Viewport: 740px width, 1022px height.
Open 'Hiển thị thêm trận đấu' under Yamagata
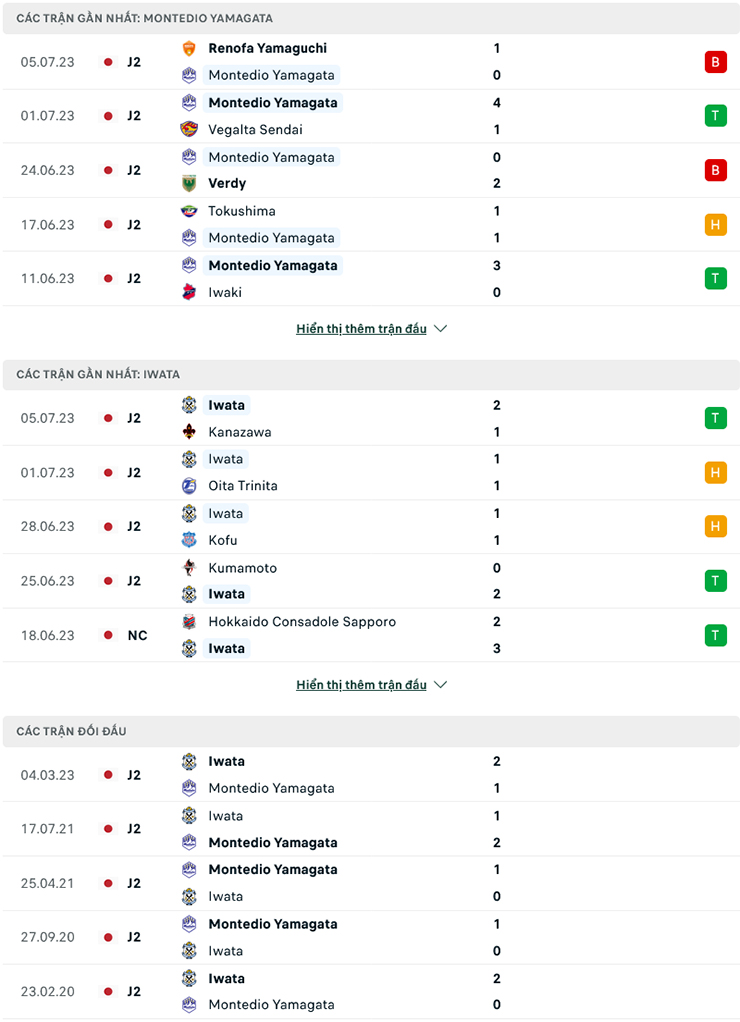(x=361, y=329)
